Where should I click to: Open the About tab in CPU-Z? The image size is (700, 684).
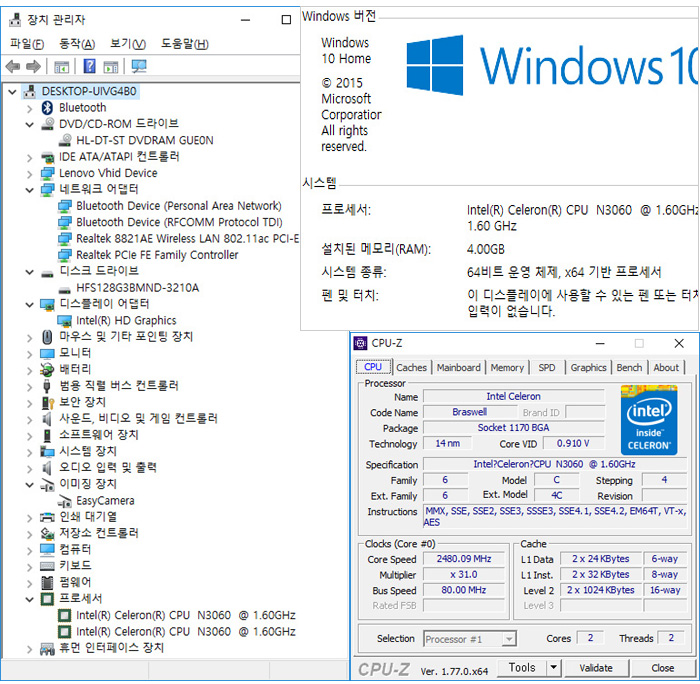[x=666, y=367]
